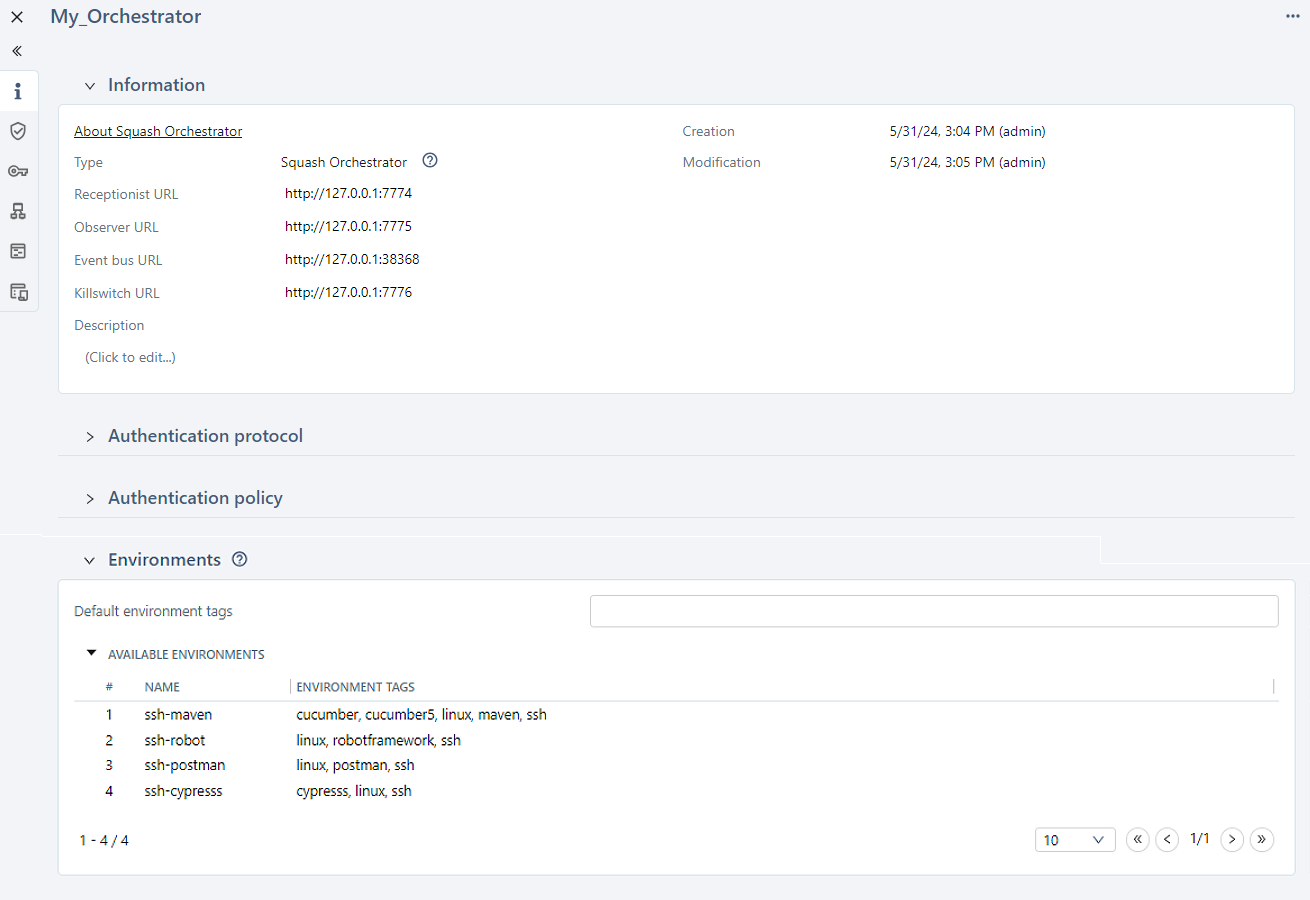Open the About Squash Orchestrator link
The width and height of the screenshot is (1310, 900).
(157, 130)
